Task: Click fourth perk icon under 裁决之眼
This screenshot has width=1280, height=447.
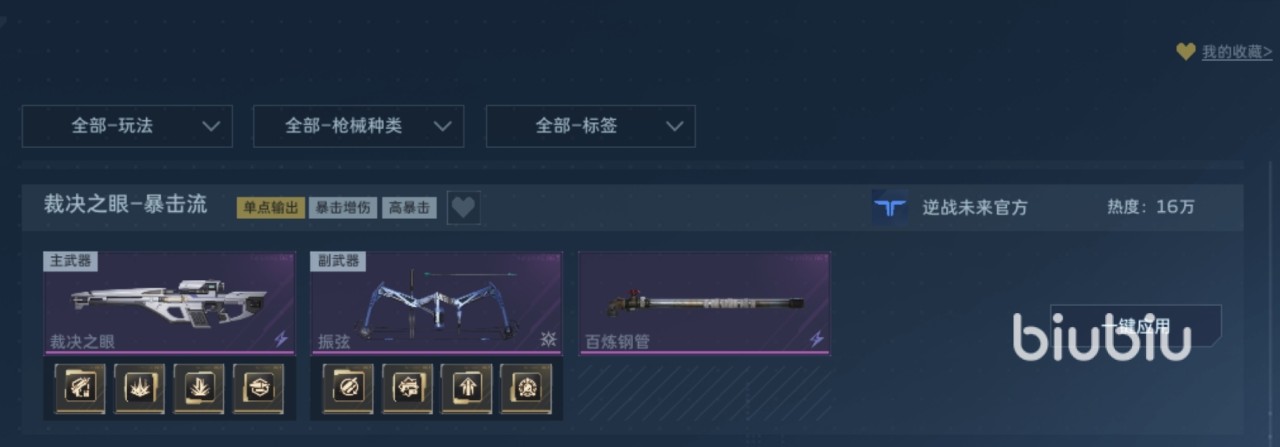Action: coord(258,388)
